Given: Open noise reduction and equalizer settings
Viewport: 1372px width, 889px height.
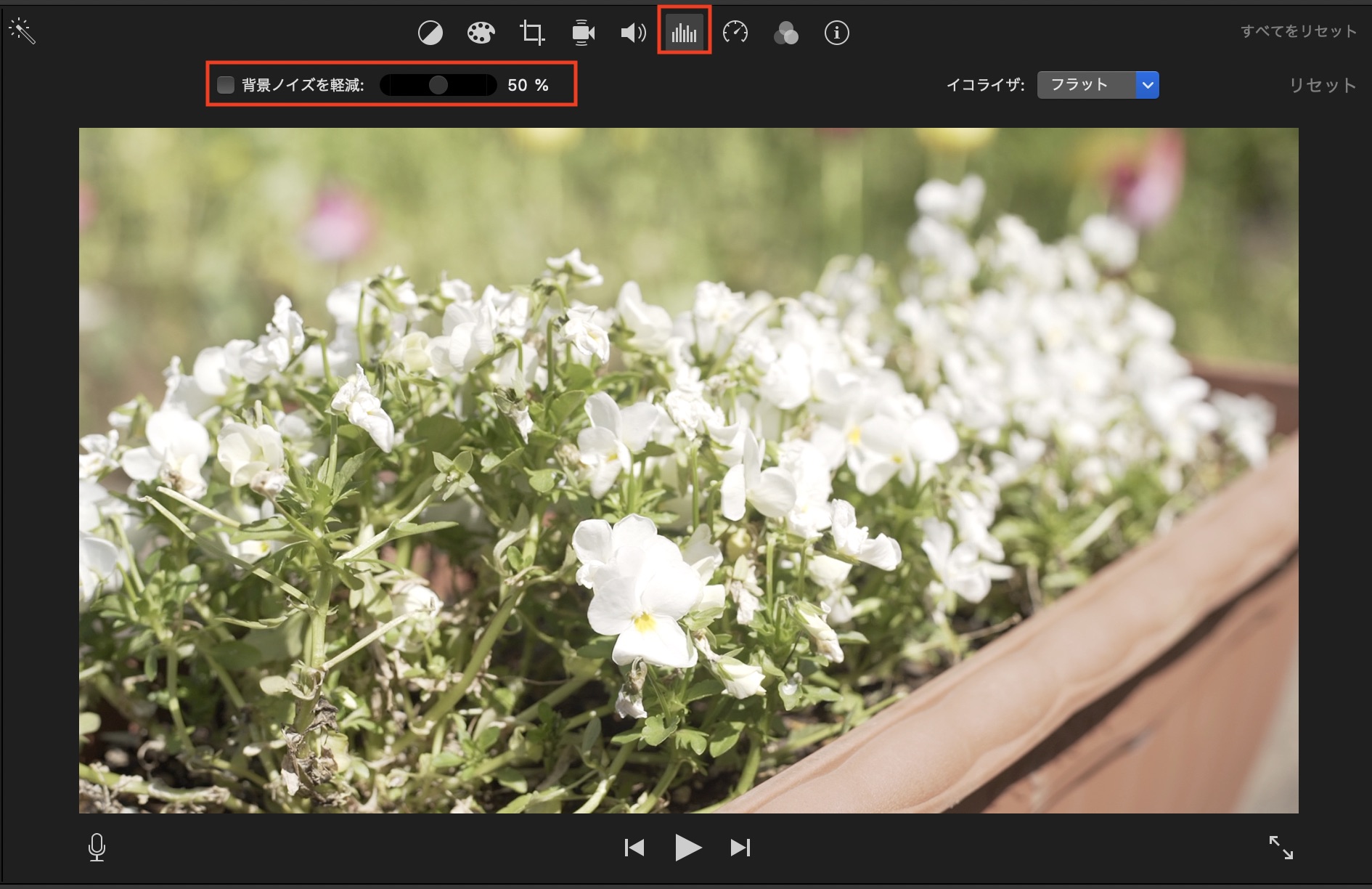Looking at the screenshot, I should coord(684,33).
